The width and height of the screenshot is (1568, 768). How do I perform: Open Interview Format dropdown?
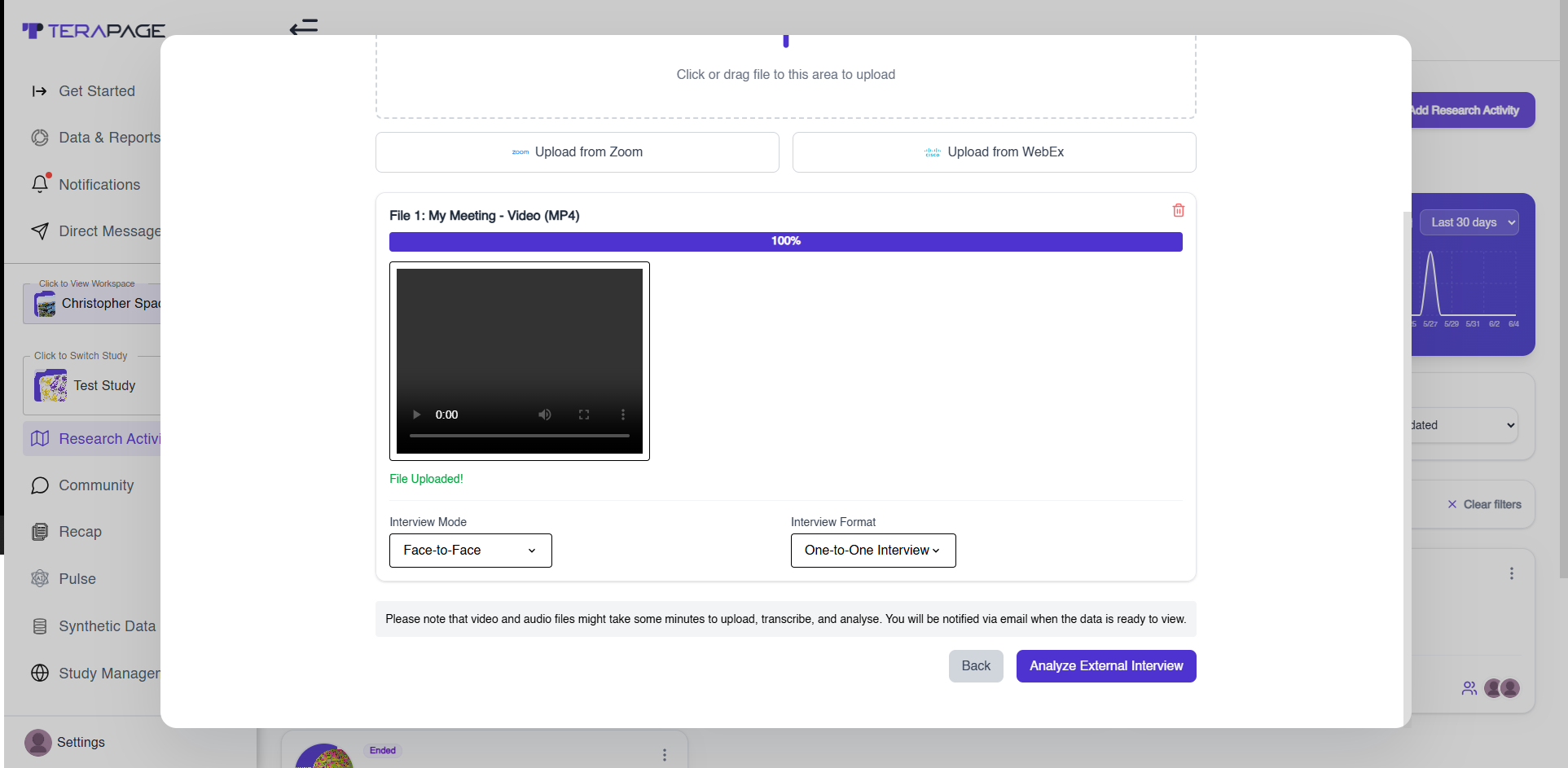pos(873,551)
